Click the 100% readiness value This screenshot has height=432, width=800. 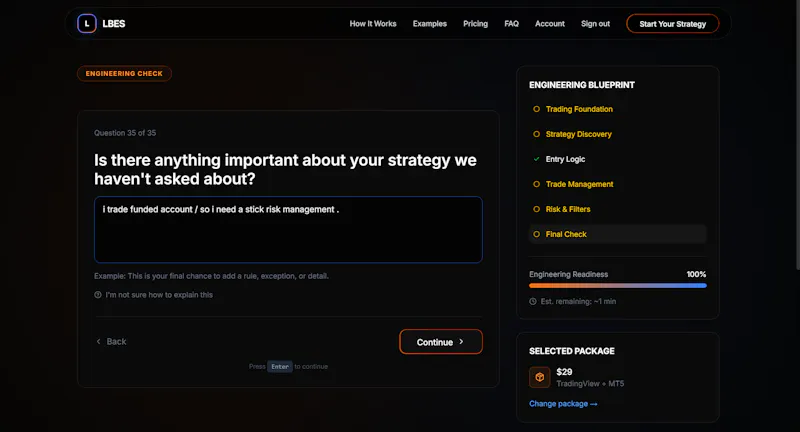pyautogui.click(x=696, y=274)
